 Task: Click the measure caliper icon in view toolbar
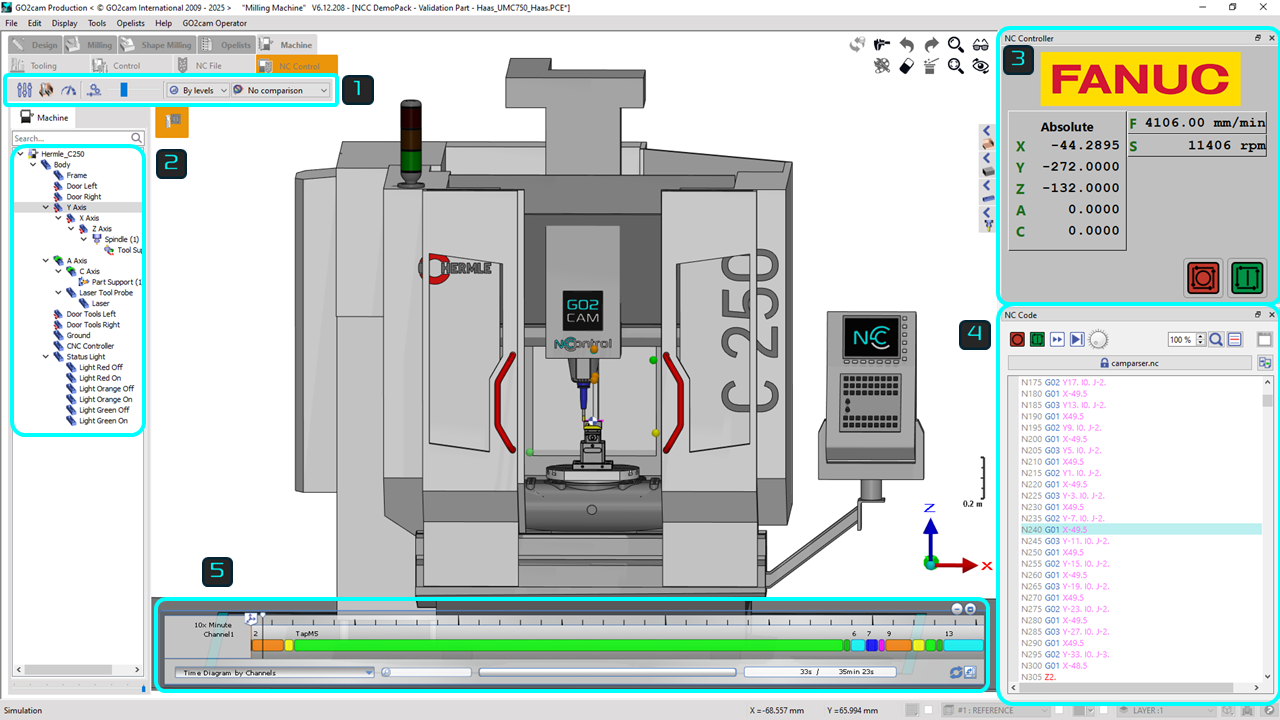[881, 45]
